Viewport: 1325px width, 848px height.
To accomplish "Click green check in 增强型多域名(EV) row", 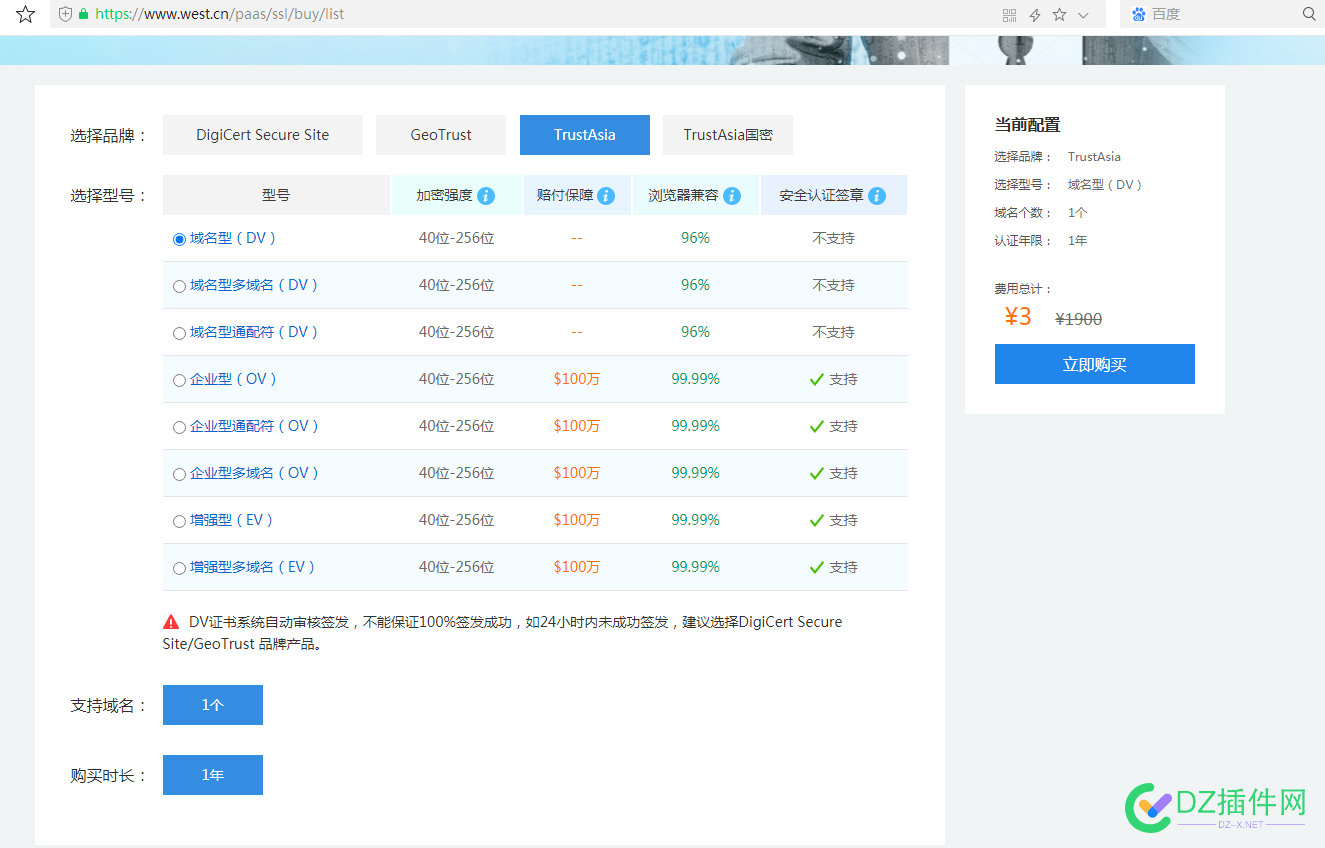I will [817, 567].
